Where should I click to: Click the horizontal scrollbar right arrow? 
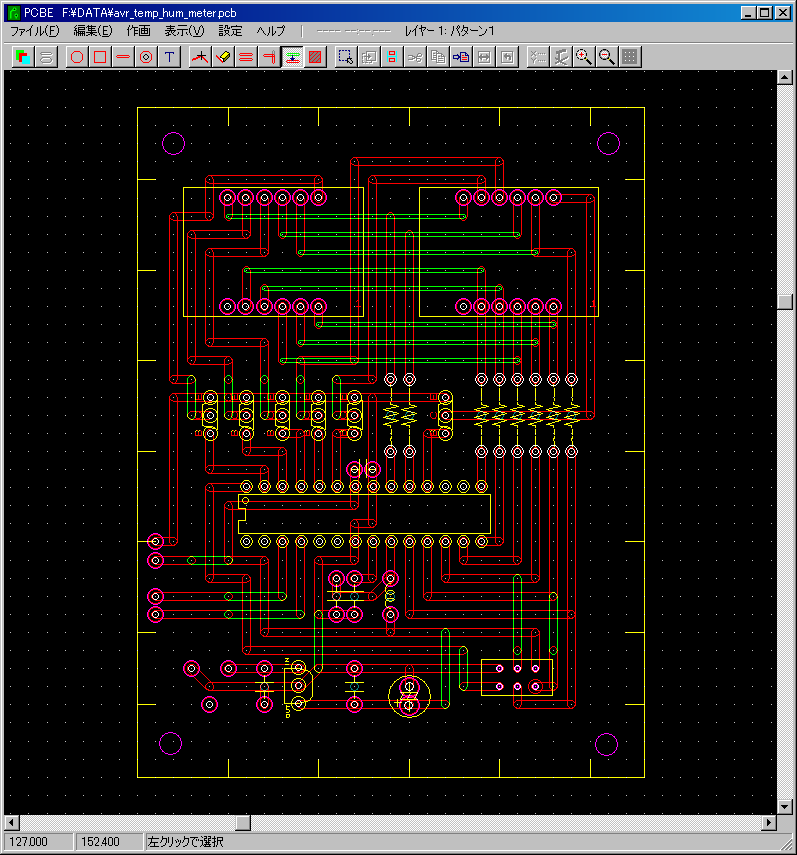[x=769, y=822]
